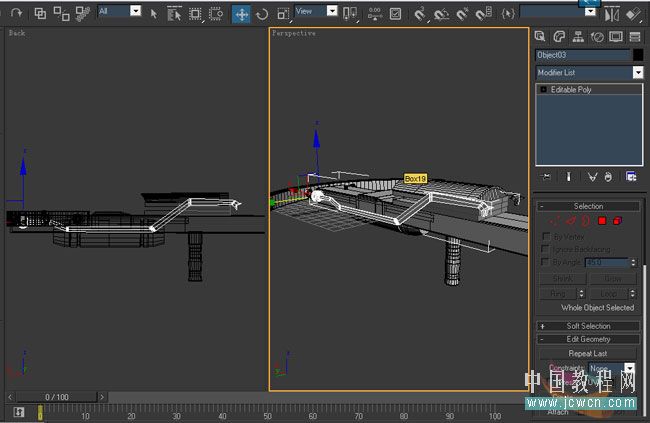Image resolution: width=650 pixels, height=423 pixels.
Task: Activate the Select and Scale tool
Action: [x=283, y=15]
